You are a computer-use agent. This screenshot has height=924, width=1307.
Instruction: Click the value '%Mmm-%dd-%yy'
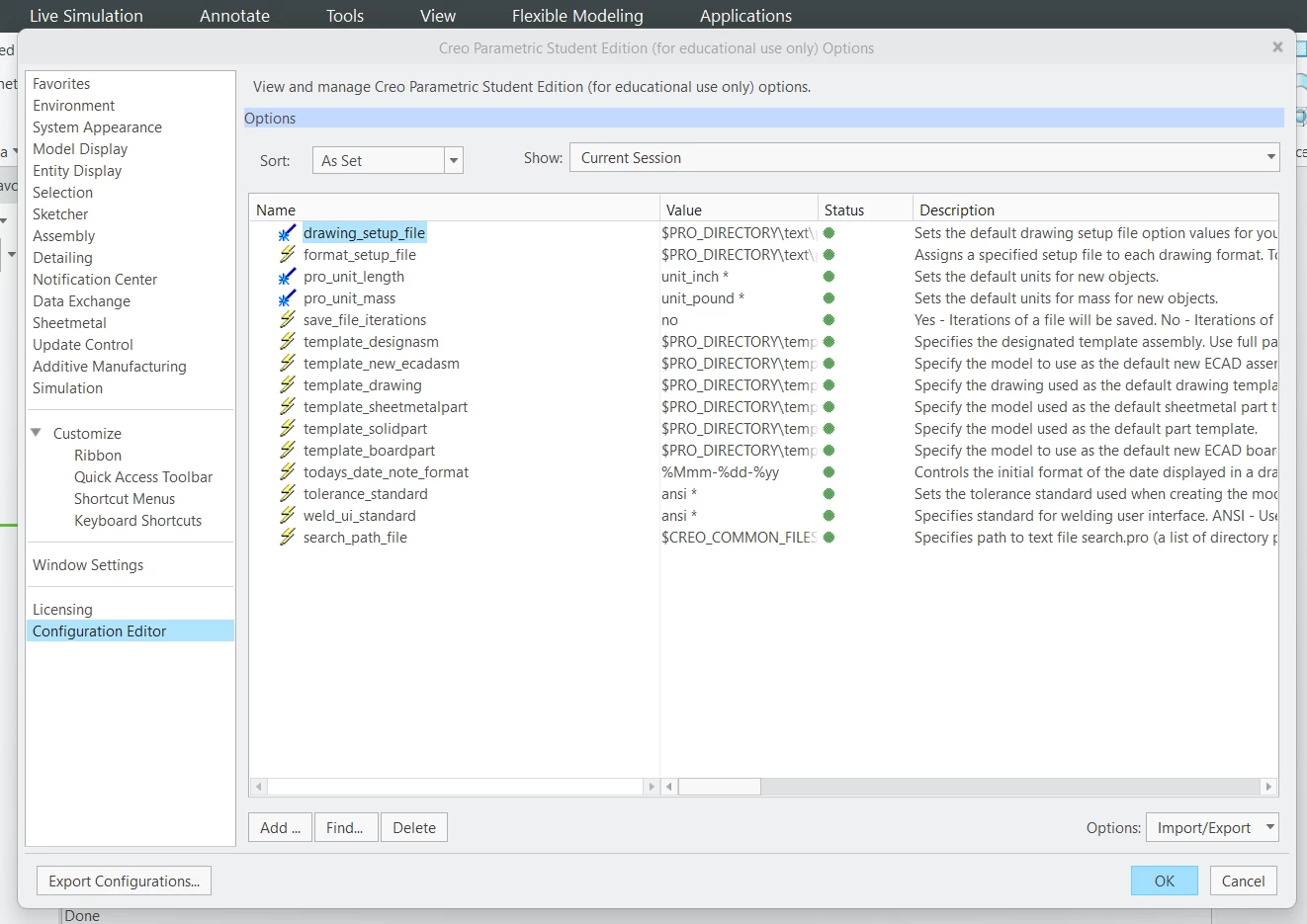721,472
